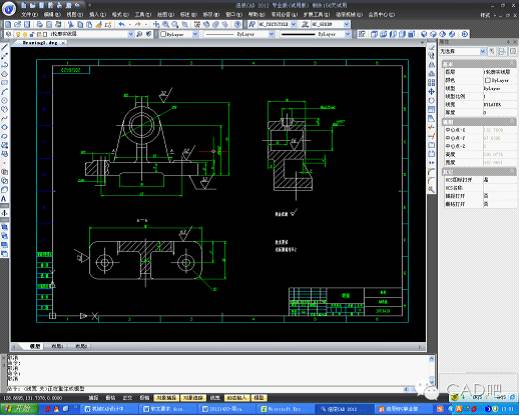Image resolution: width=520 pixels, height=416 pixels.
Task: Select the Rectangle tool in draw toolbar
Action: coord(4,83)
